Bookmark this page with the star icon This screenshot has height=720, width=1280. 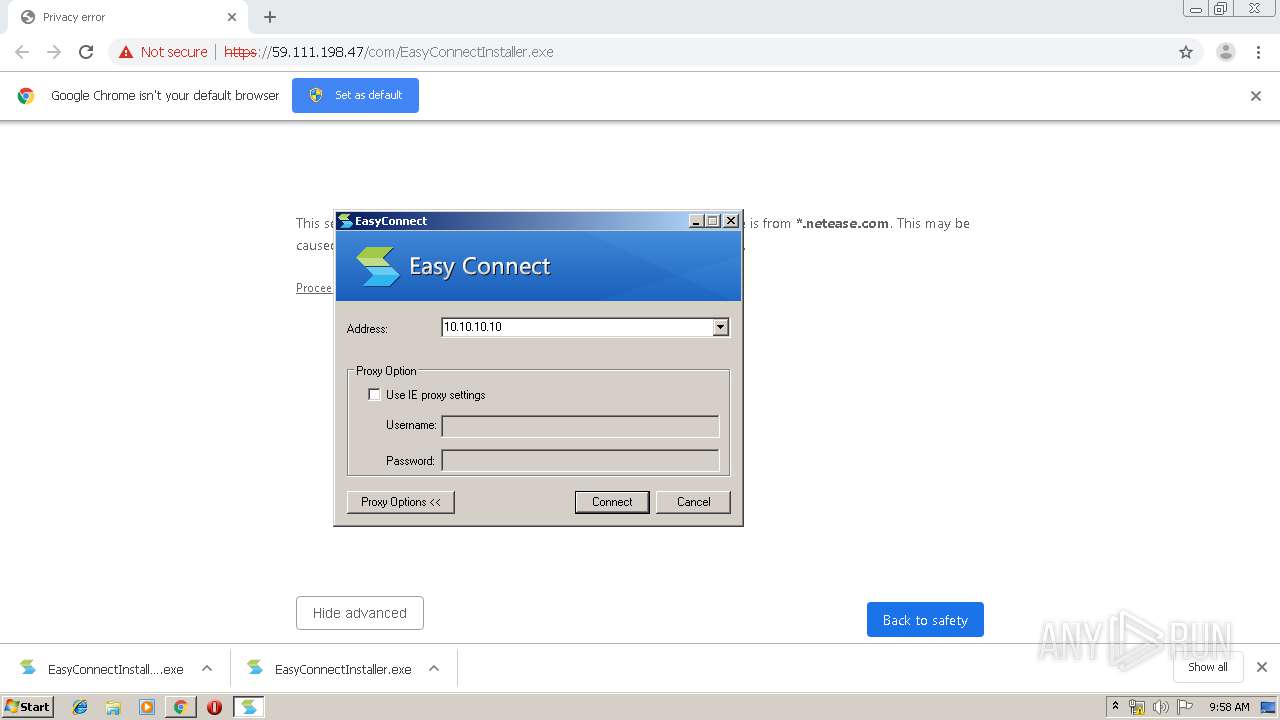click(1186, 52)
